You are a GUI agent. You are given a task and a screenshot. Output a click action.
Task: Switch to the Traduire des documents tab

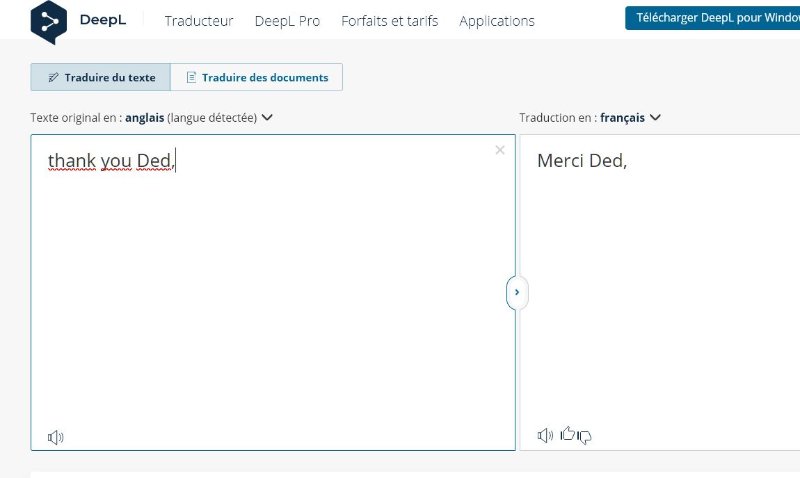click(x=257, y=77)
